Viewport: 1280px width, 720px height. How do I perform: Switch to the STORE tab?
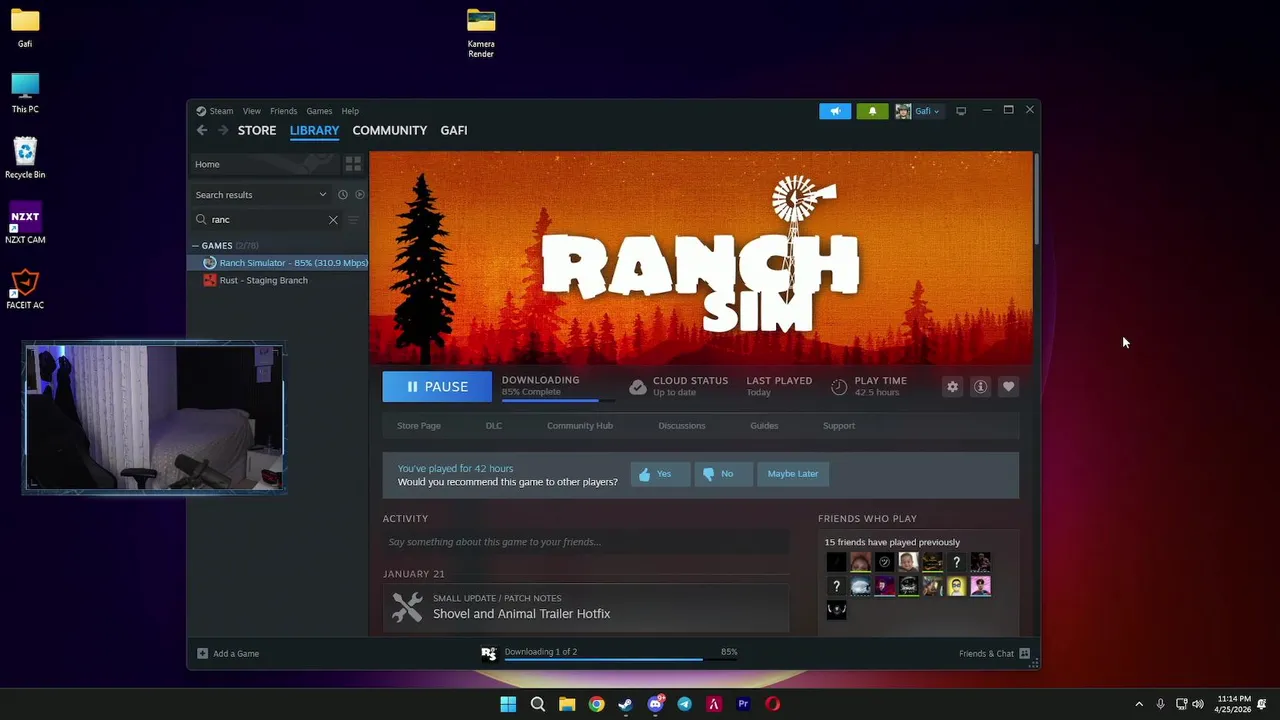tap(257, 130)
